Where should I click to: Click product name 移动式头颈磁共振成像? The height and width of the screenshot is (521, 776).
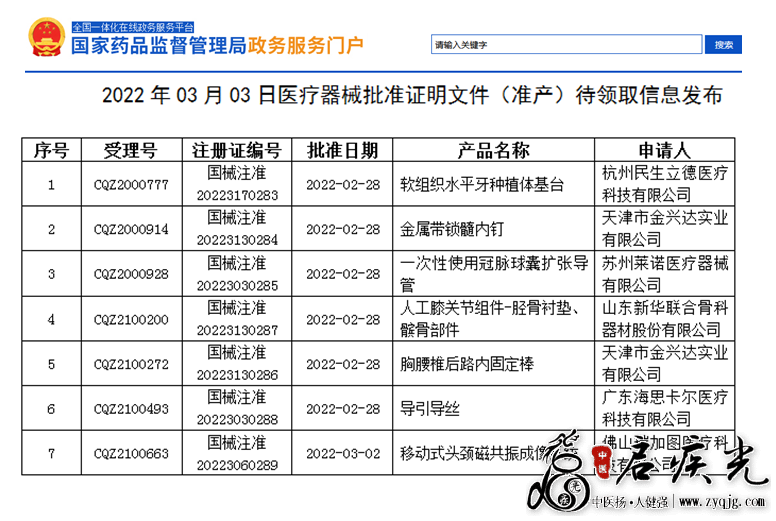473,454
